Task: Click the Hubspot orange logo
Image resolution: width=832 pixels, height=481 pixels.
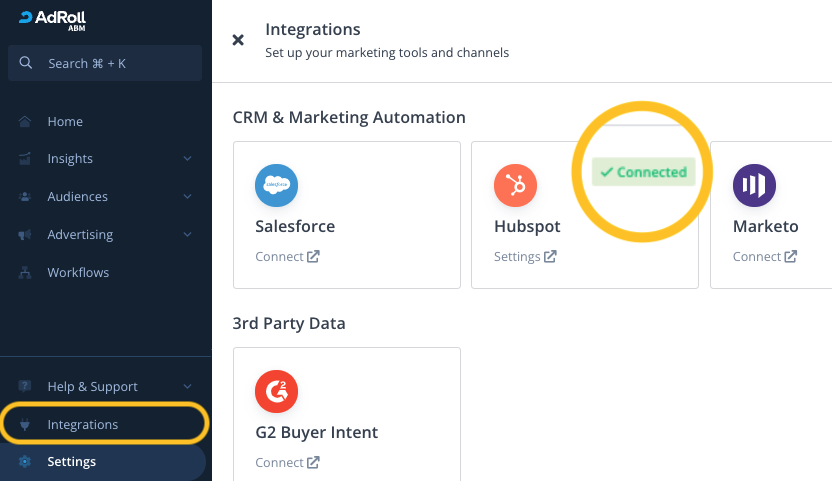Action: (x=515, y=185)
